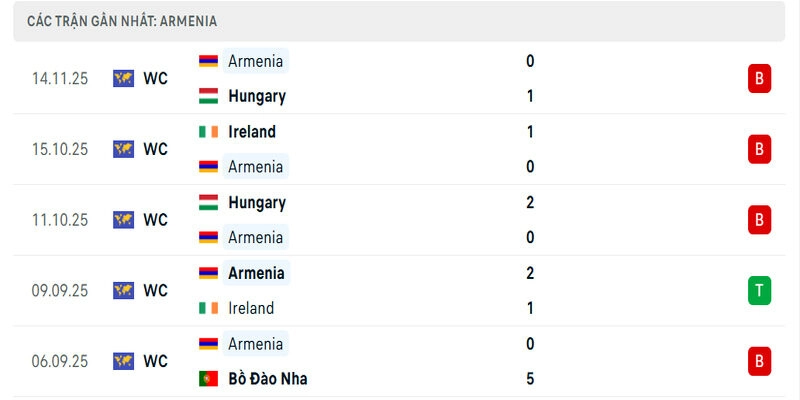Screen dimensions: 800x400
Task: Click the green T result badge
Action: (x=759, y=290)
